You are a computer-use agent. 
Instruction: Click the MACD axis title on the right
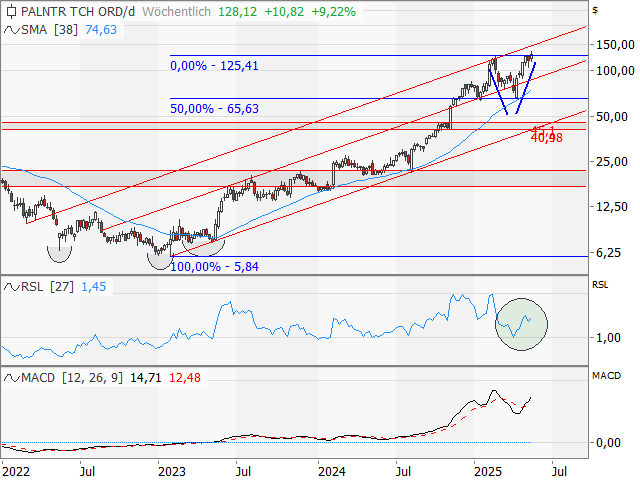(x=606, y=376)
